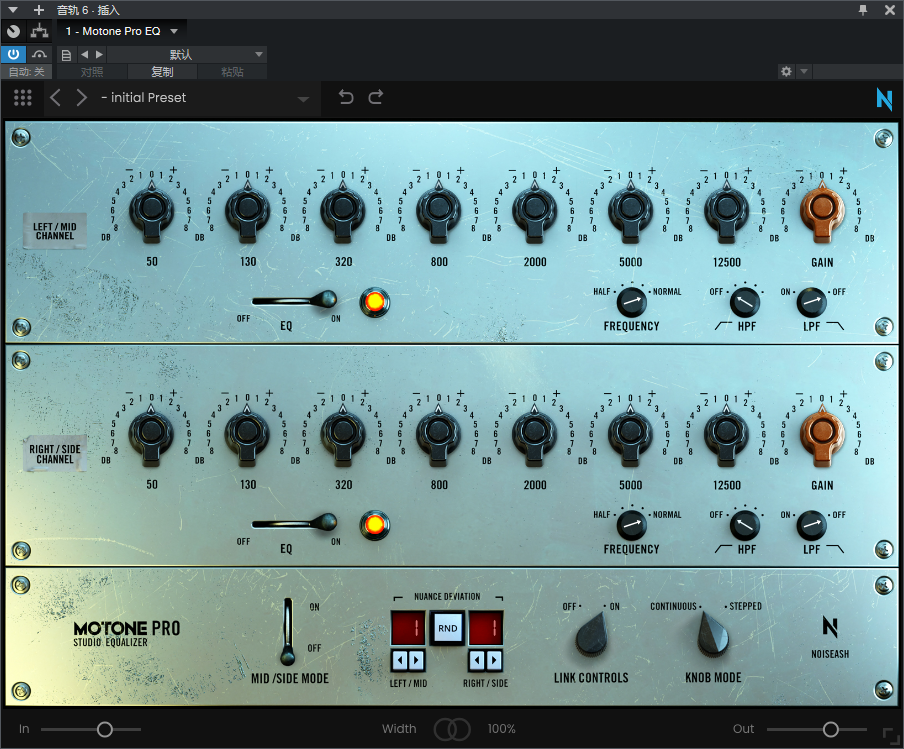Click the automation read curve icon
The height and width of the screenshot is (749, 904).
(39, 54)
